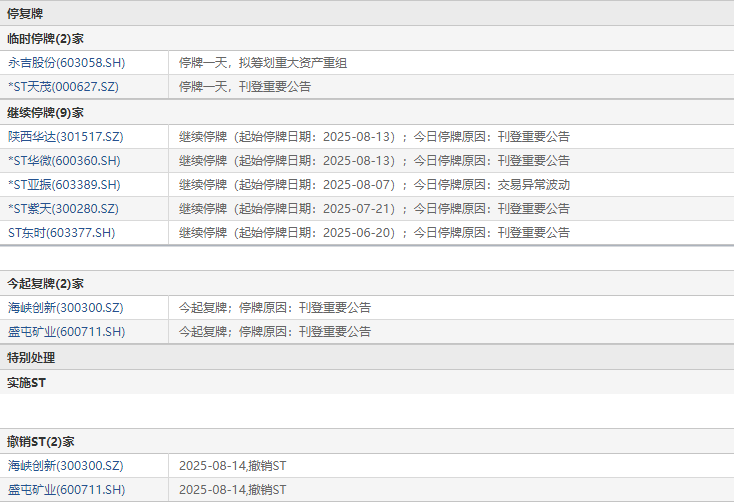Select *ST华微 continued suspension reason text

click(374, 161)
